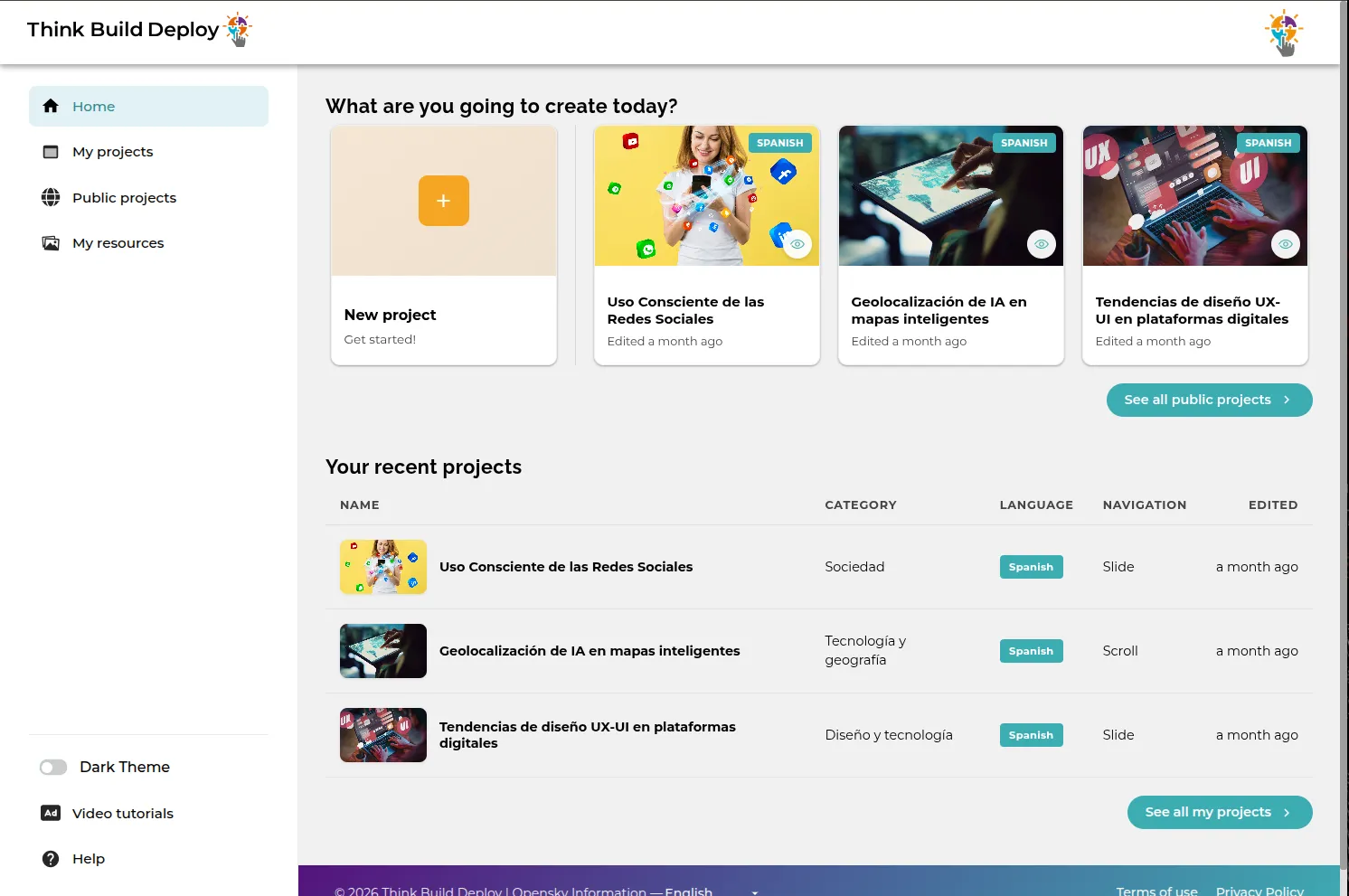Image resolution: width=1349 pixels, height=896 pixels.
Task: Open the Public projects menu label
Action: pos(125,198)
